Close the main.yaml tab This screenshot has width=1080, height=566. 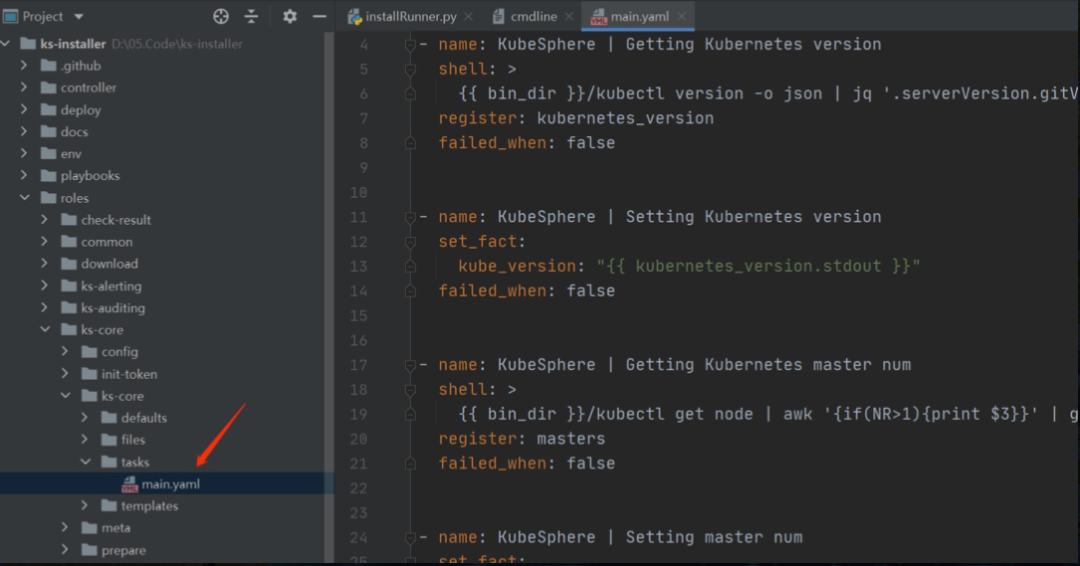pyautogui.click(x=681, y=17)
